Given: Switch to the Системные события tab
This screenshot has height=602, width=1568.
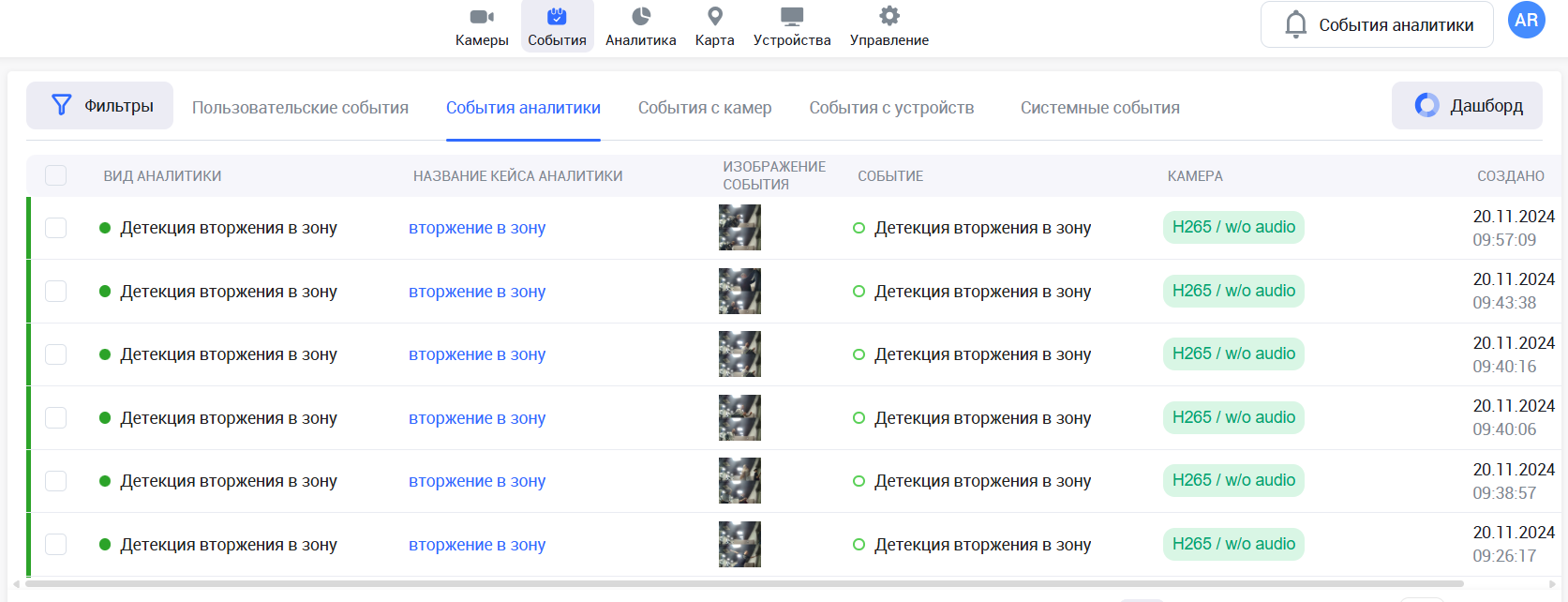Looking at the screenshot, I should pos(1099,108).
